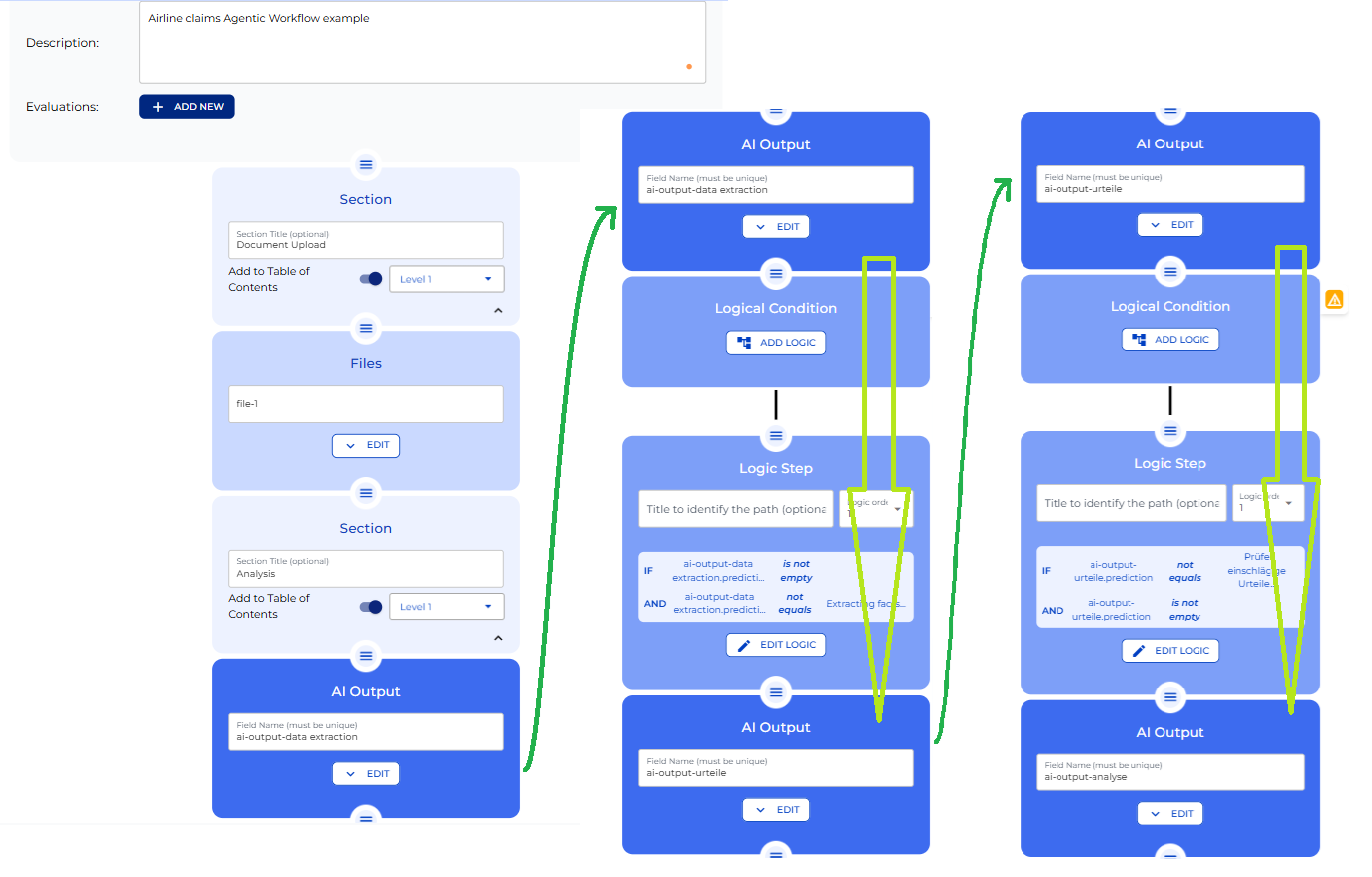Click the drag handle above the Document Upload section
The width and height of the screenshot is (1372, 877).
pyautogui.click(x=366, y=165)
